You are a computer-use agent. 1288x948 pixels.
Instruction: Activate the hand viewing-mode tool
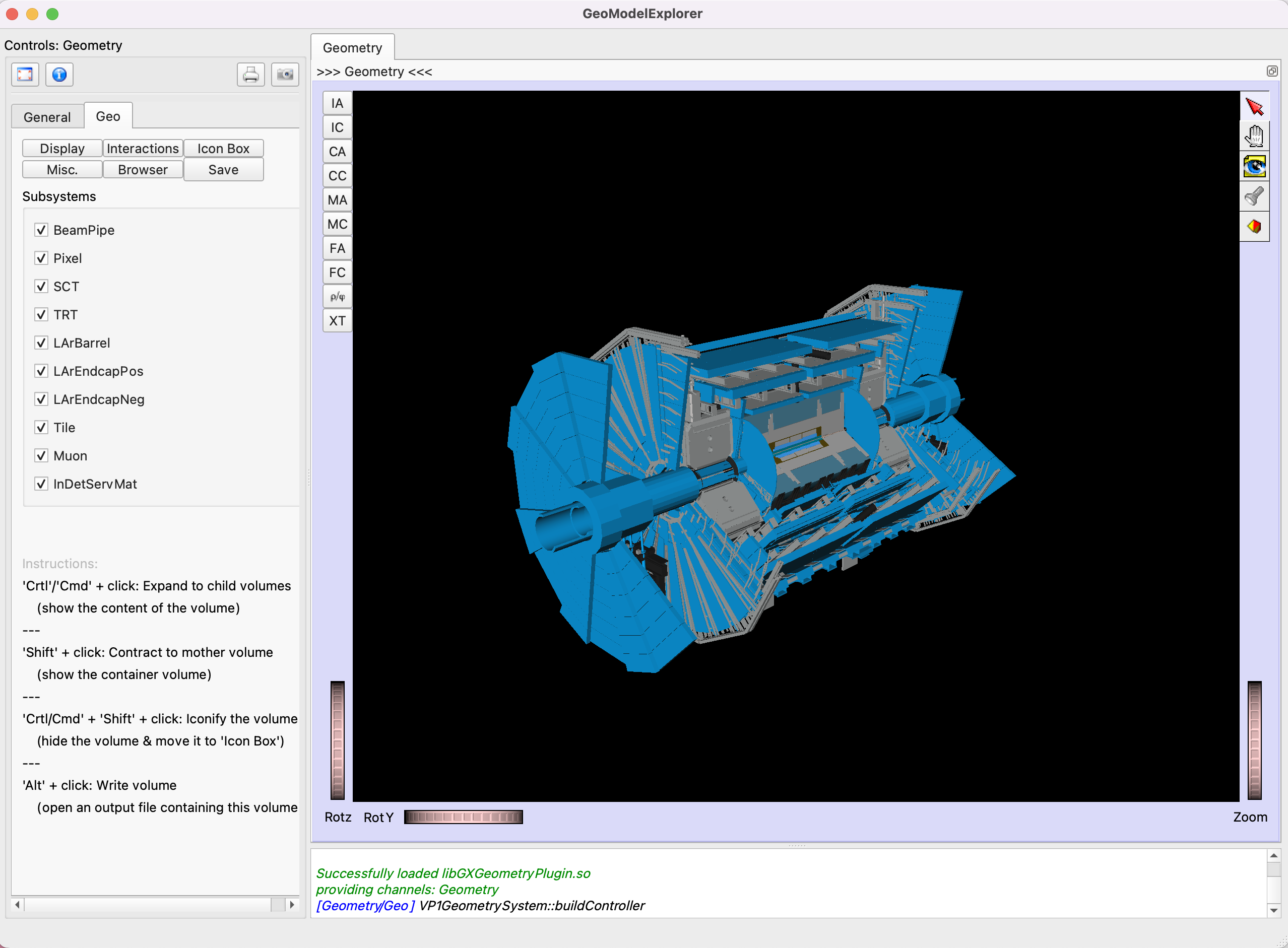1254,136
